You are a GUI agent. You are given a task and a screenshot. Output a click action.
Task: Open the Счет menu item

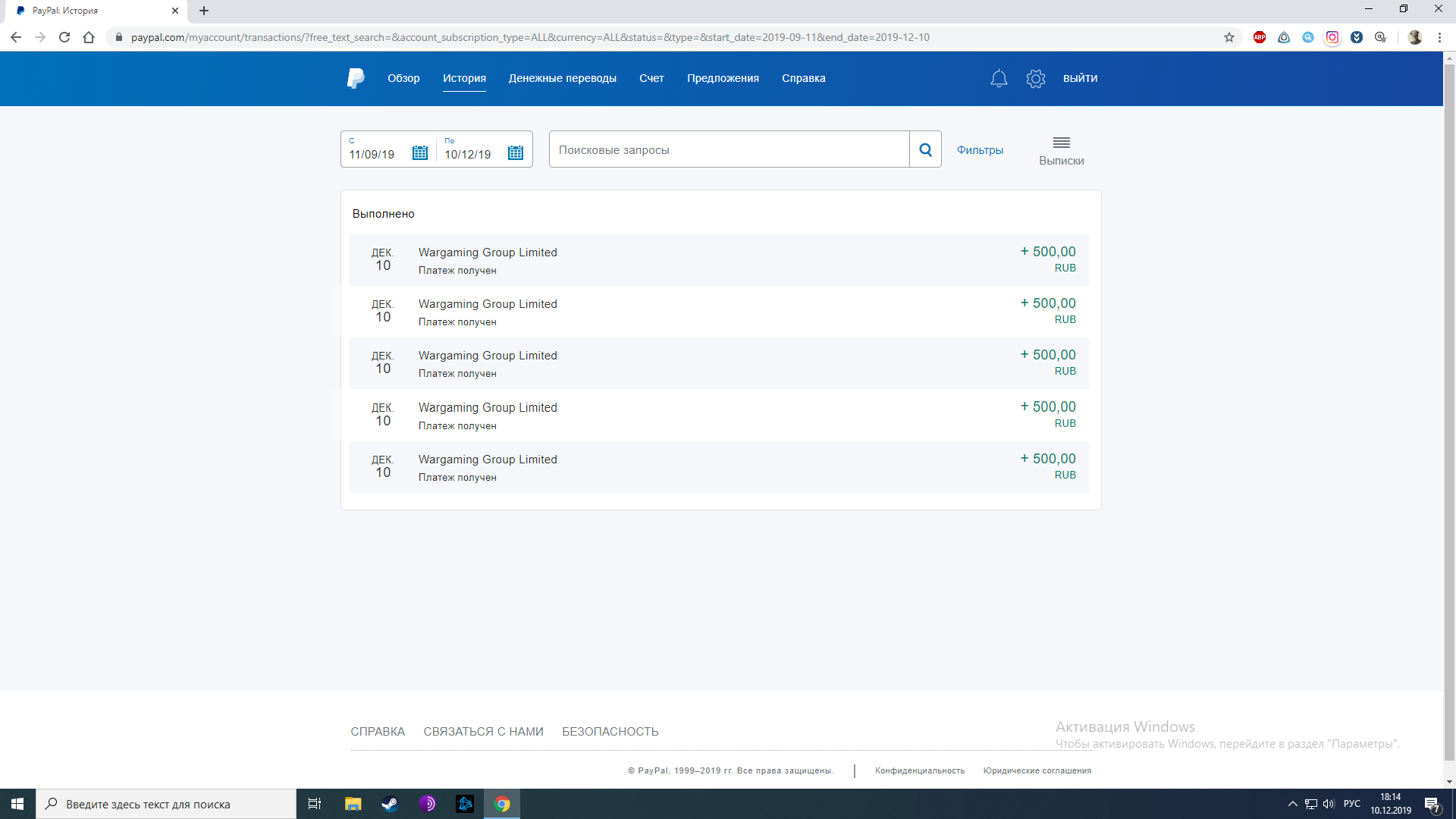(651, 78)
